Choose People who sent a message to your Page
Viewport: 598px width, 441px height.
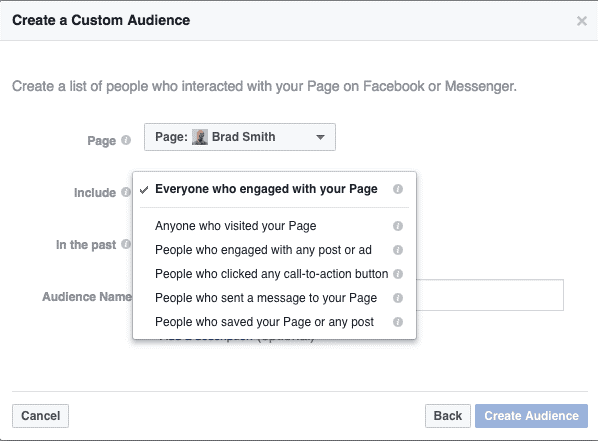point(266,298)
